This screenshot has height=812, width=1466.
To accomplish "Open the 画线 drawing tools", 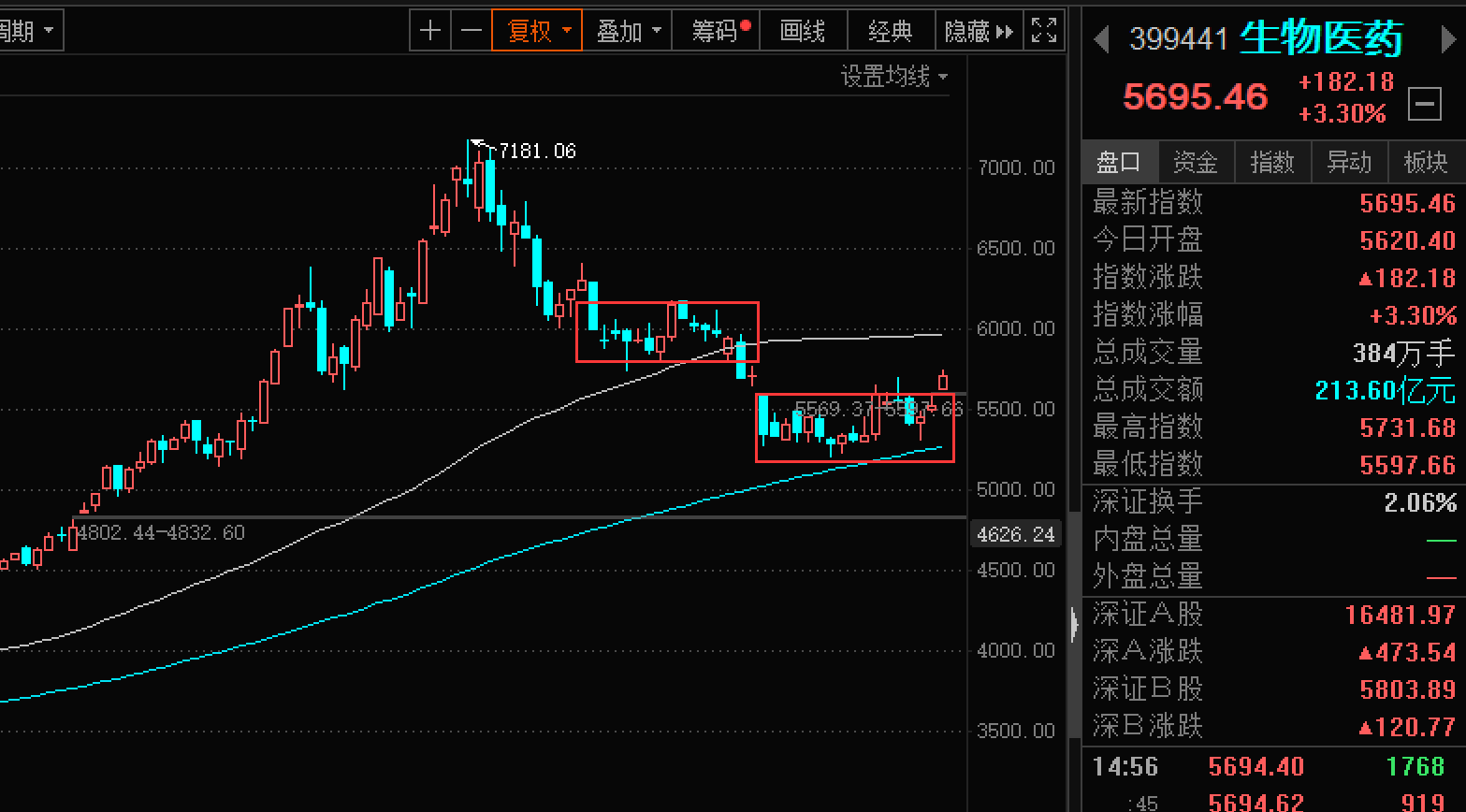I will pyautogui.click(x=803, y=31).
